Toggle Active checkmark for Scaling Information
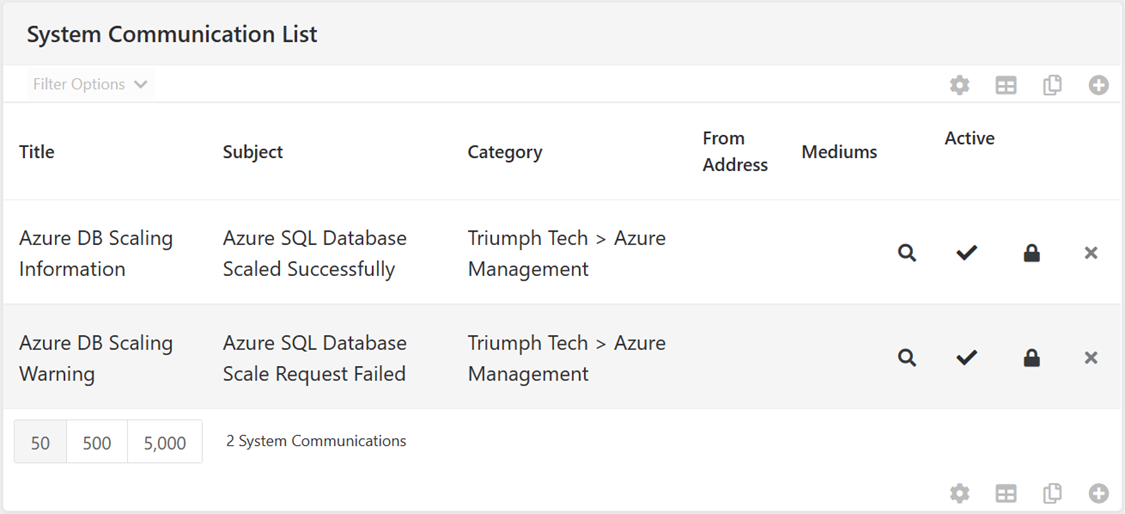Screen dimensions: 1125x514 pos(966,253)
